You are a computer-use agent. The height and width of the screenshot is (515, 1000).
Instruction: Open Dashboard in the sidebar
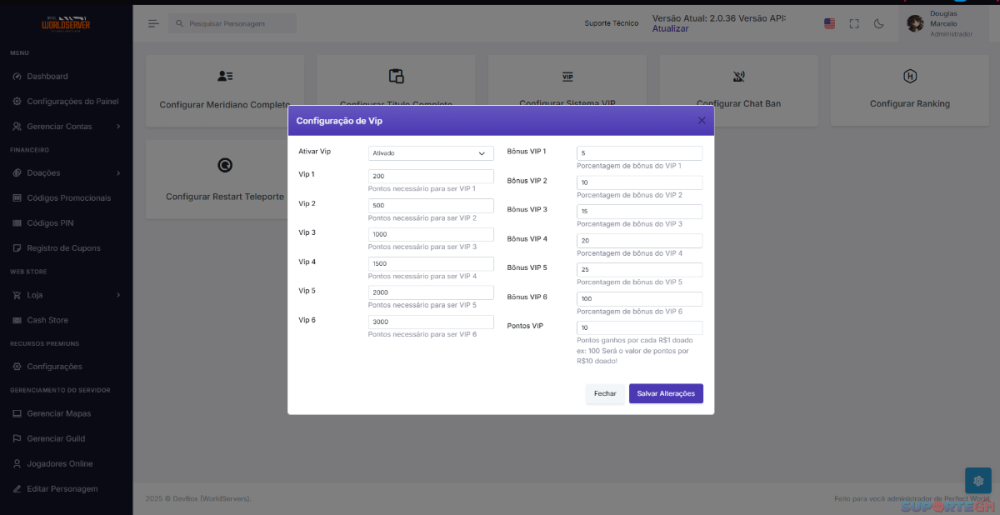pos(47,76)
